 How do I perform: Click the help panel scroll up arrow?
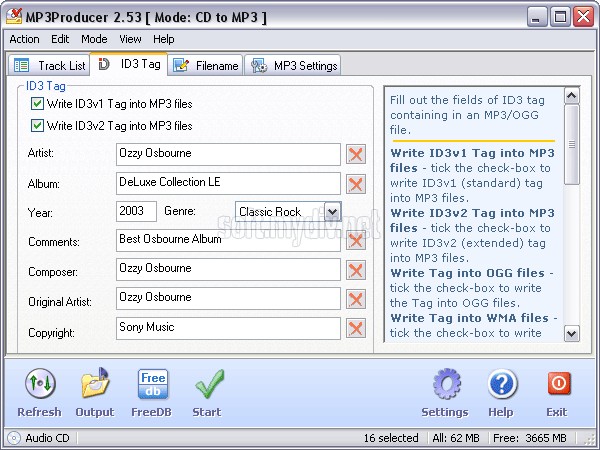tap(572, 95)
